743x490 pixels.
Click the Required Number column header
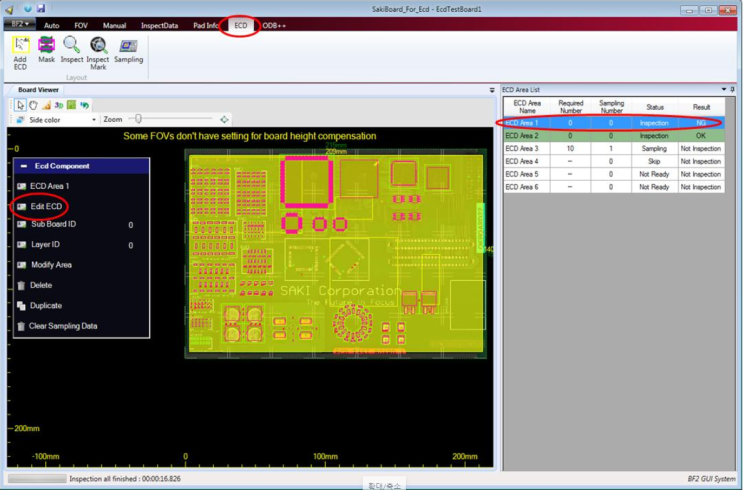click(x=571, y=107)
